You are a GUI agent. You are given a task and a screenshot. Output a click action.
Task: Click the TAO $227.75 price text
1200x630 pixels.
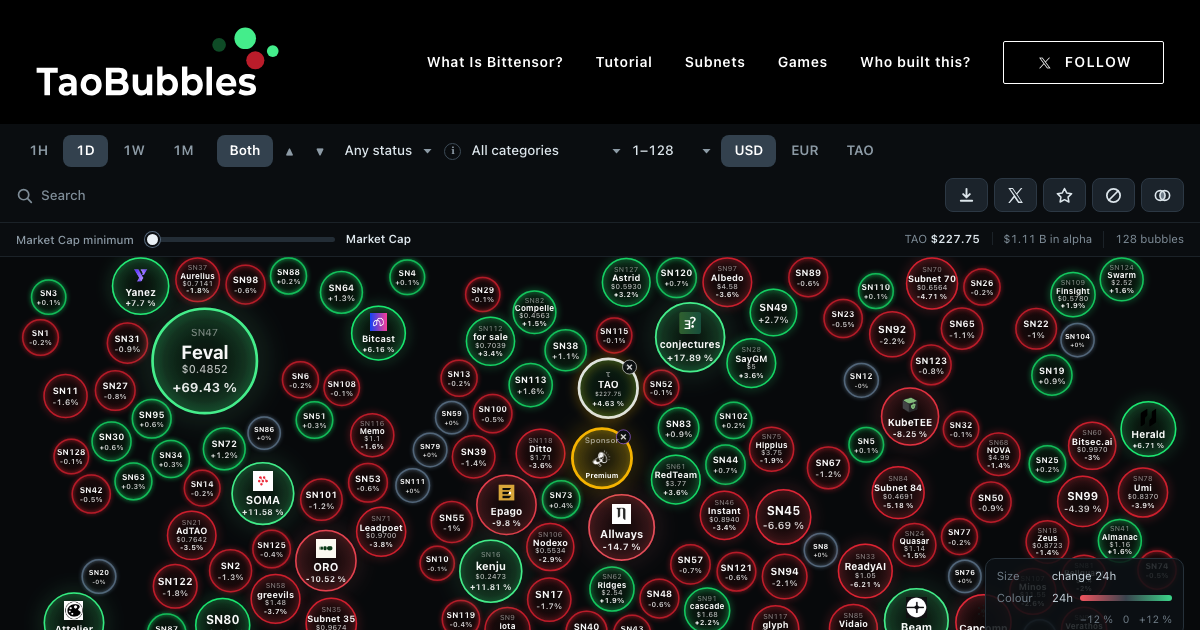942,239
